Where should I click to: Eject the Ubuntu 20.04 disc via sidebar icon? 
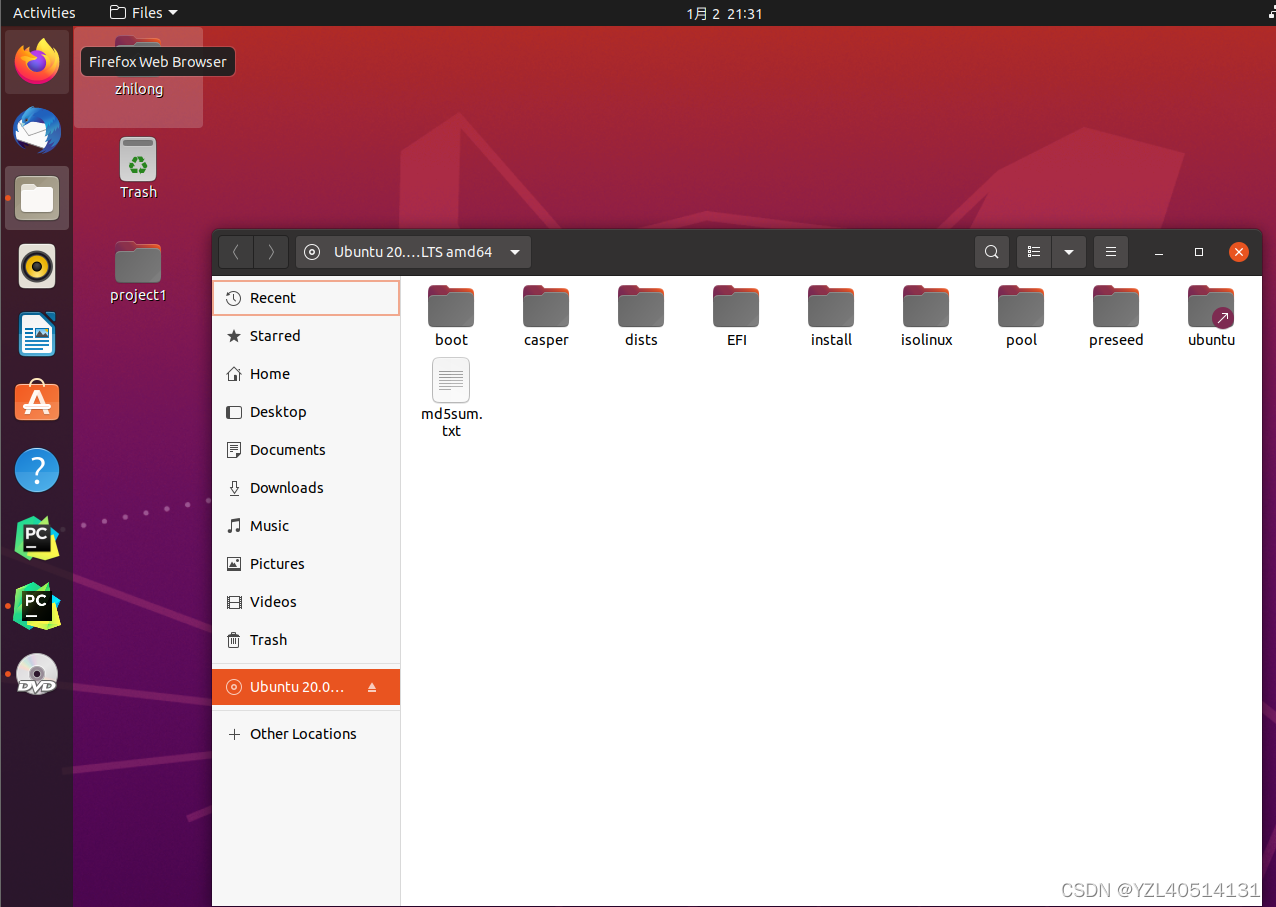[x=373, y=687]
